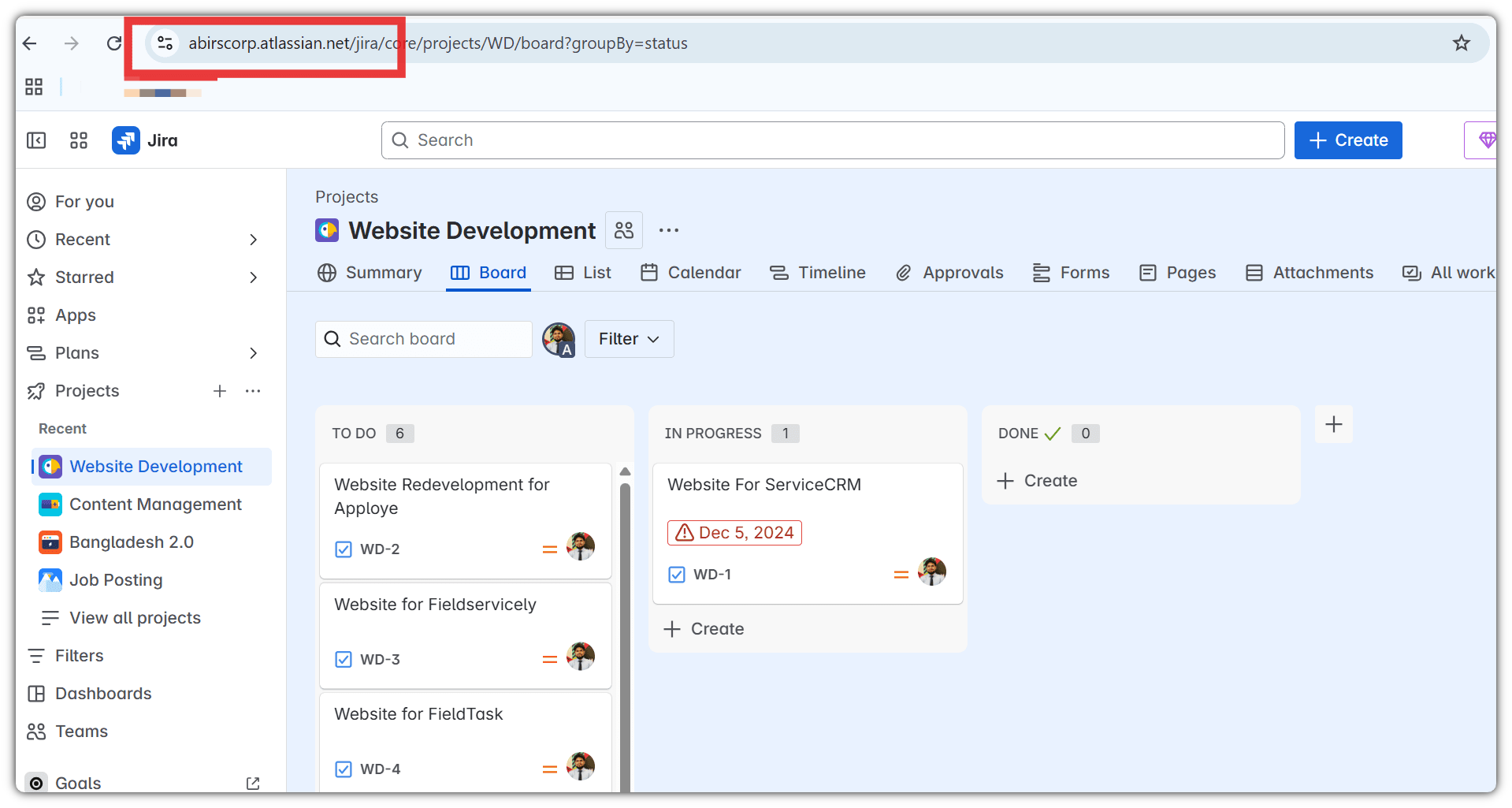Click the Bangladesh 2.0 project icon
Screen dimensions: 1512x808
click(50, 542)
